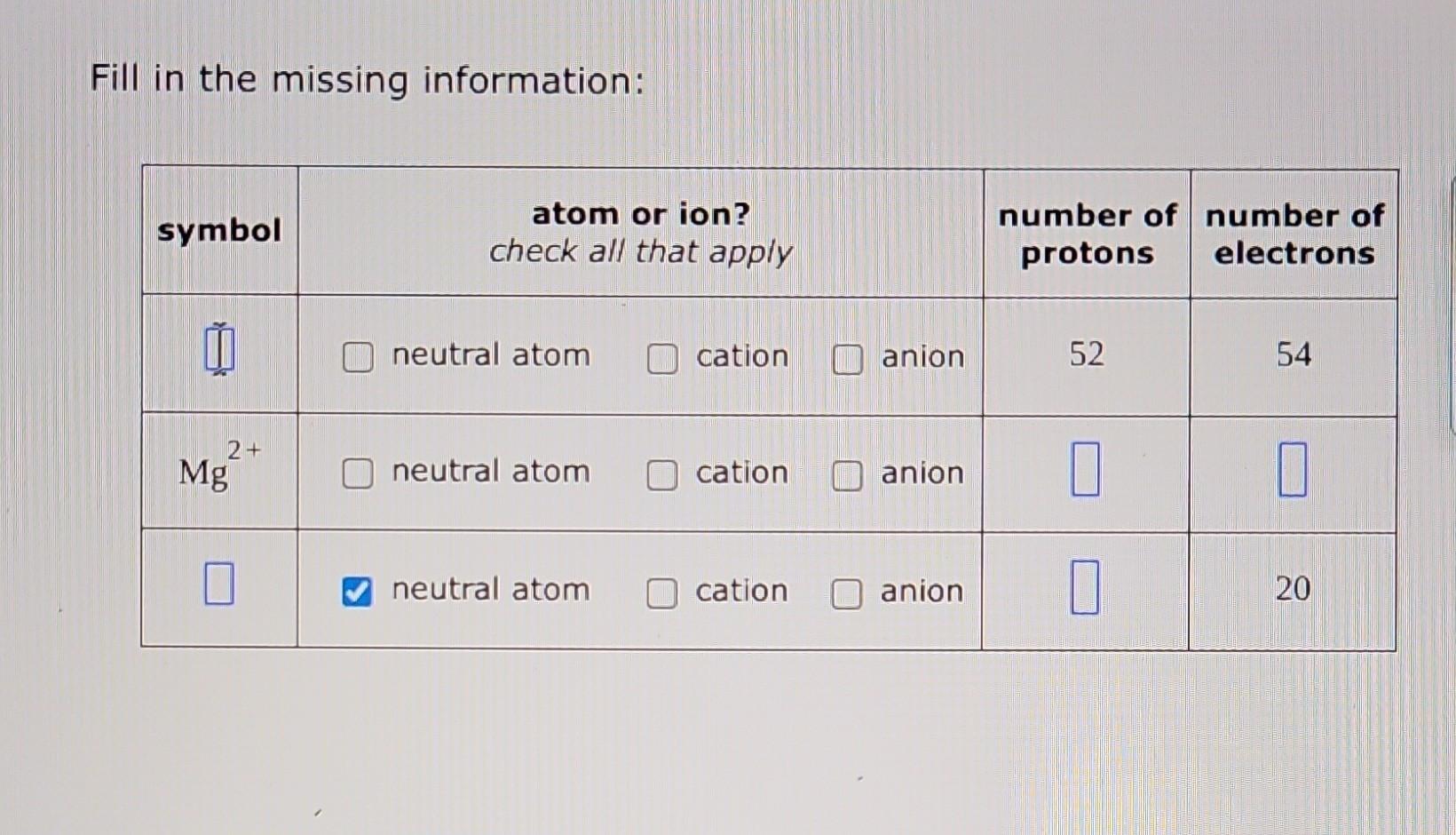Check anion box for Mg2+ row
Viewport: 1456px width, 835px height.
point(847,476)
